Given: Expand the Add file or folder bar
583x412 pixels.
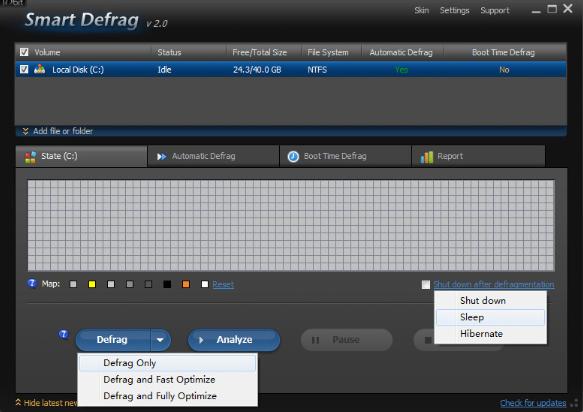Looking at the screenshot, I should [x=291, y=131].
